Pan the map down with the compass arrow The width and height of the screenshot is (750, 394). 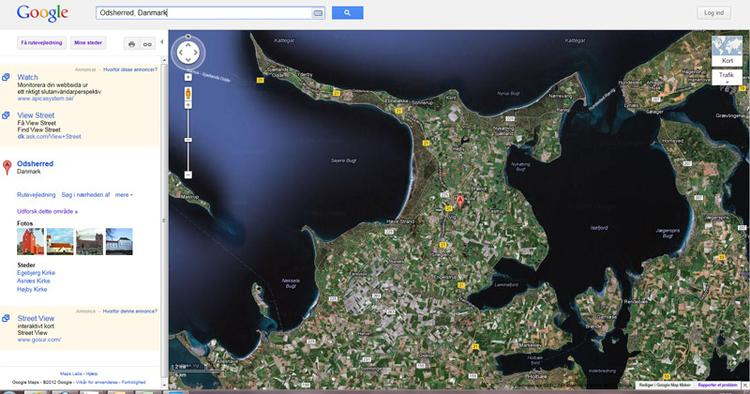(188, 60)
